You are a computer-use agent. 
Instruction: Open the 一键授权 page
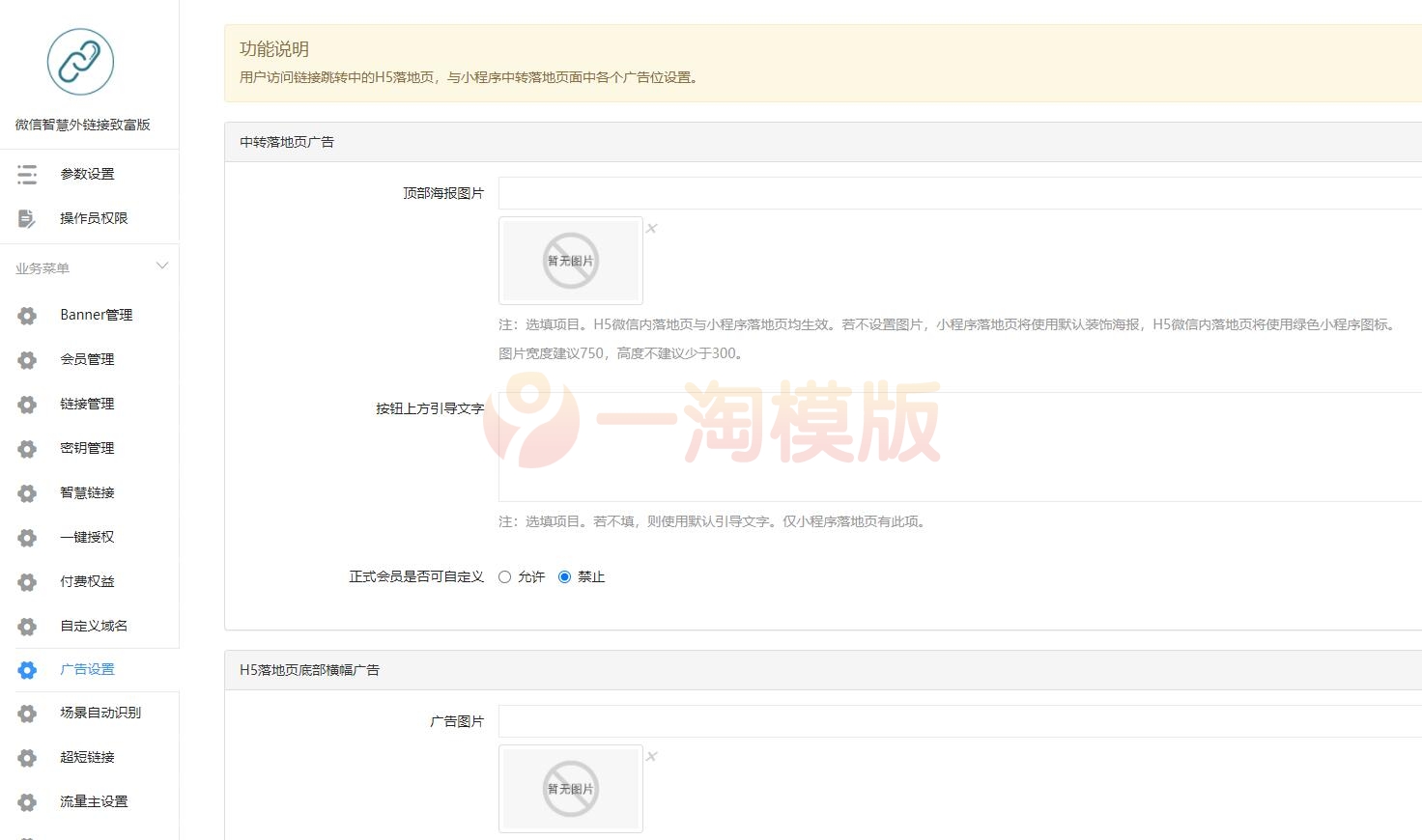(88, 537)
